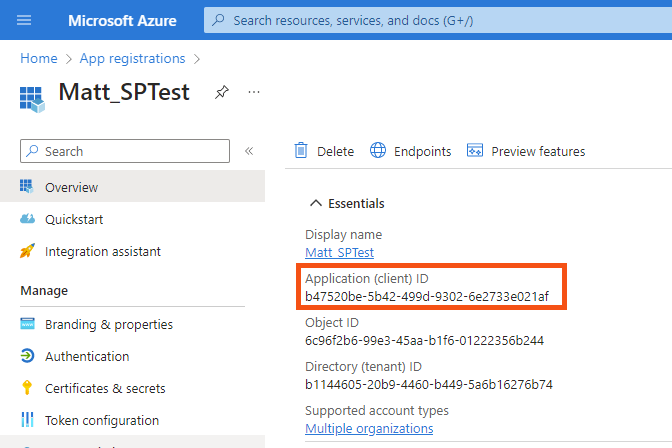Navigate to App registrations breadcrumb

[x=133, y=59]
